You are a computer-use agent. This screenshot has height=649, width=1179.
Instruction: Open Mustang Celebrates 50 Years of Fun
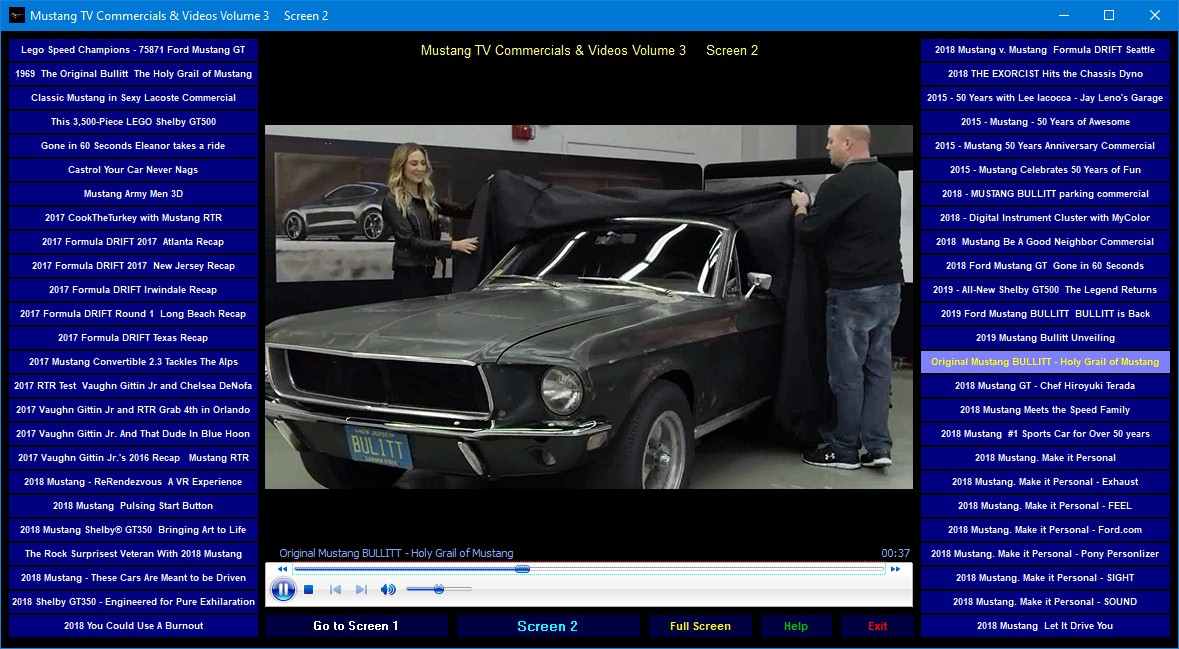click(x=1045, y=170)
